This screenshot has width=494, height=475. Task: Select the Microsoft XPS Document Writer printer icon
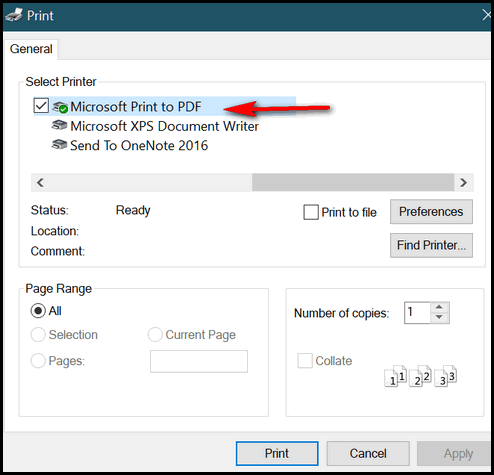tap(59, 125)
